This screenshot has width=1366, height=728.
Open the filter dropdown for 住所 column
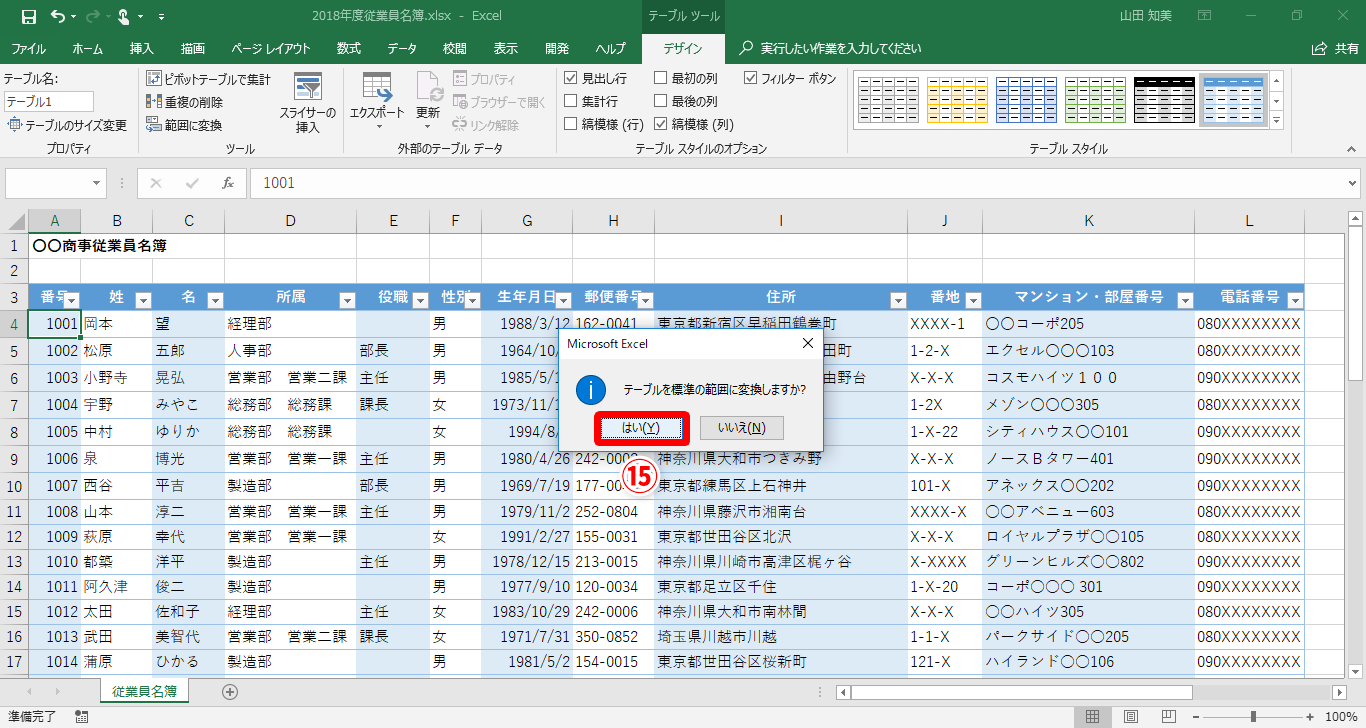click(898, 299)
